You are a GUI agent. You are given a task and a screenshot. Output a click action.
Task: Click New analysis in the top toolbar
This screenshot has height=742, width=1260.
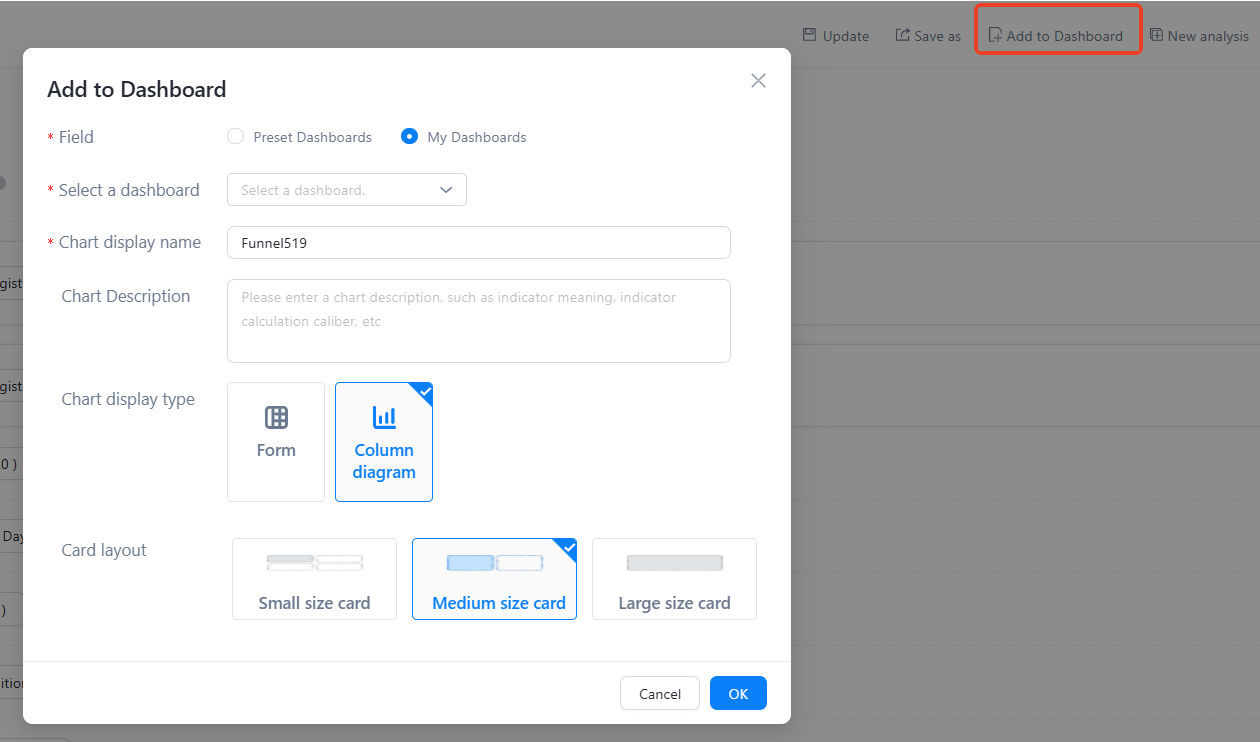coord(1199,36)
